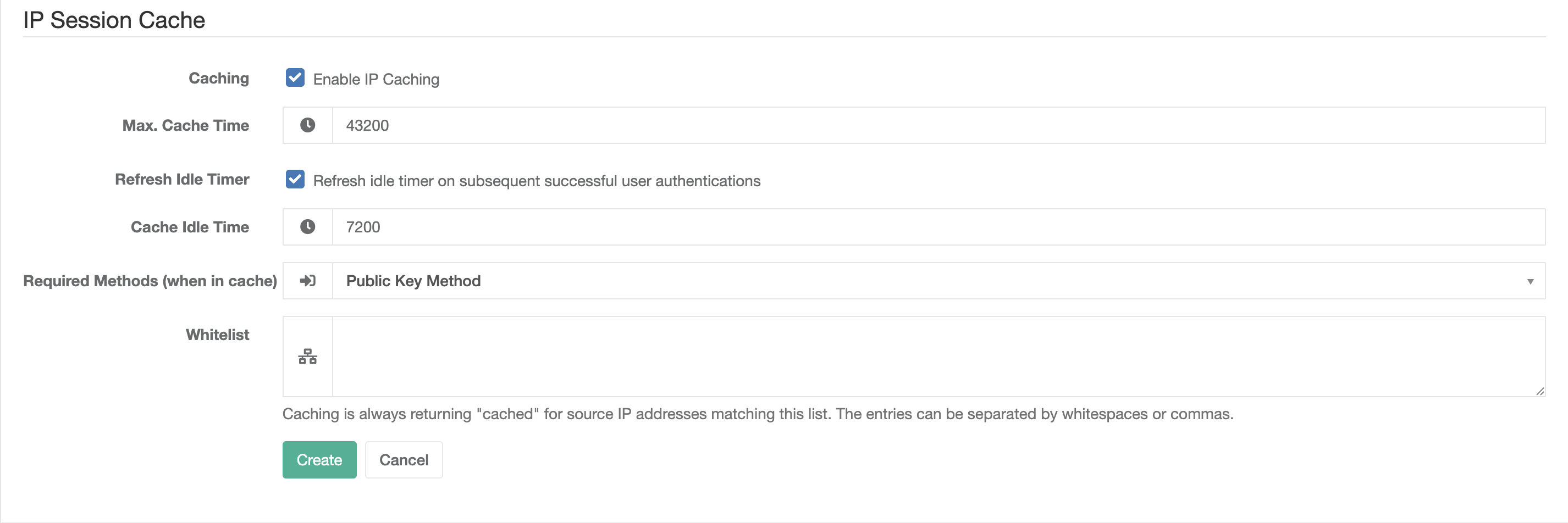Open the Required Methods dropdown
Image resolution: width=1568 pixels, height=523 pixels.
coord(938,281)
